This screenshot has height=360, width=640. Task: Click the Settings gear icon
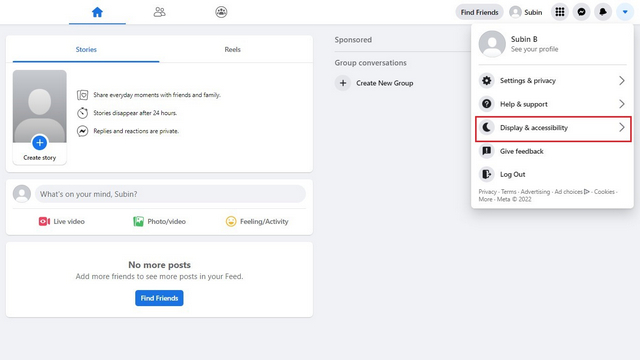487,80
